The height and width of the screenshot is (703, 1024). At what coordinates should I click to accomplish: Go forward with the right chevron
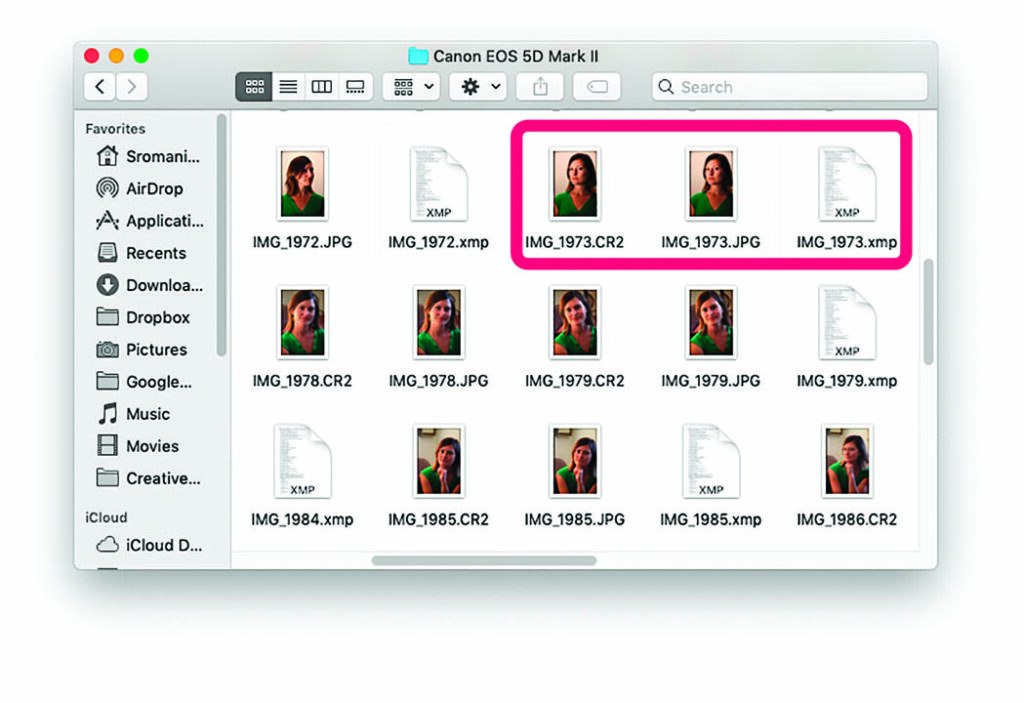tap(132, 87)
